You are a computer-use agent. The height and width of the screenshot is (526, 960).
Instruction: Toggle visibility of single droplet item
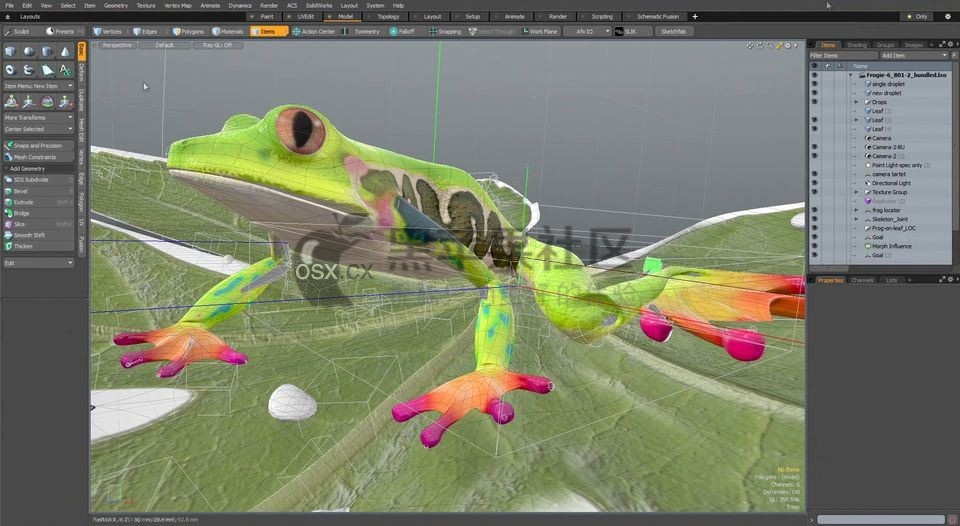[814, 84]
